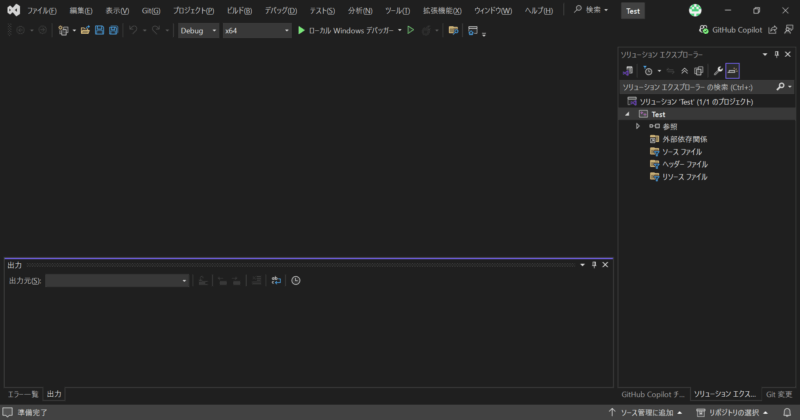Click the Save All toolbar icon
The height and width of the screenshot is (420, 800).
(113, 30)
